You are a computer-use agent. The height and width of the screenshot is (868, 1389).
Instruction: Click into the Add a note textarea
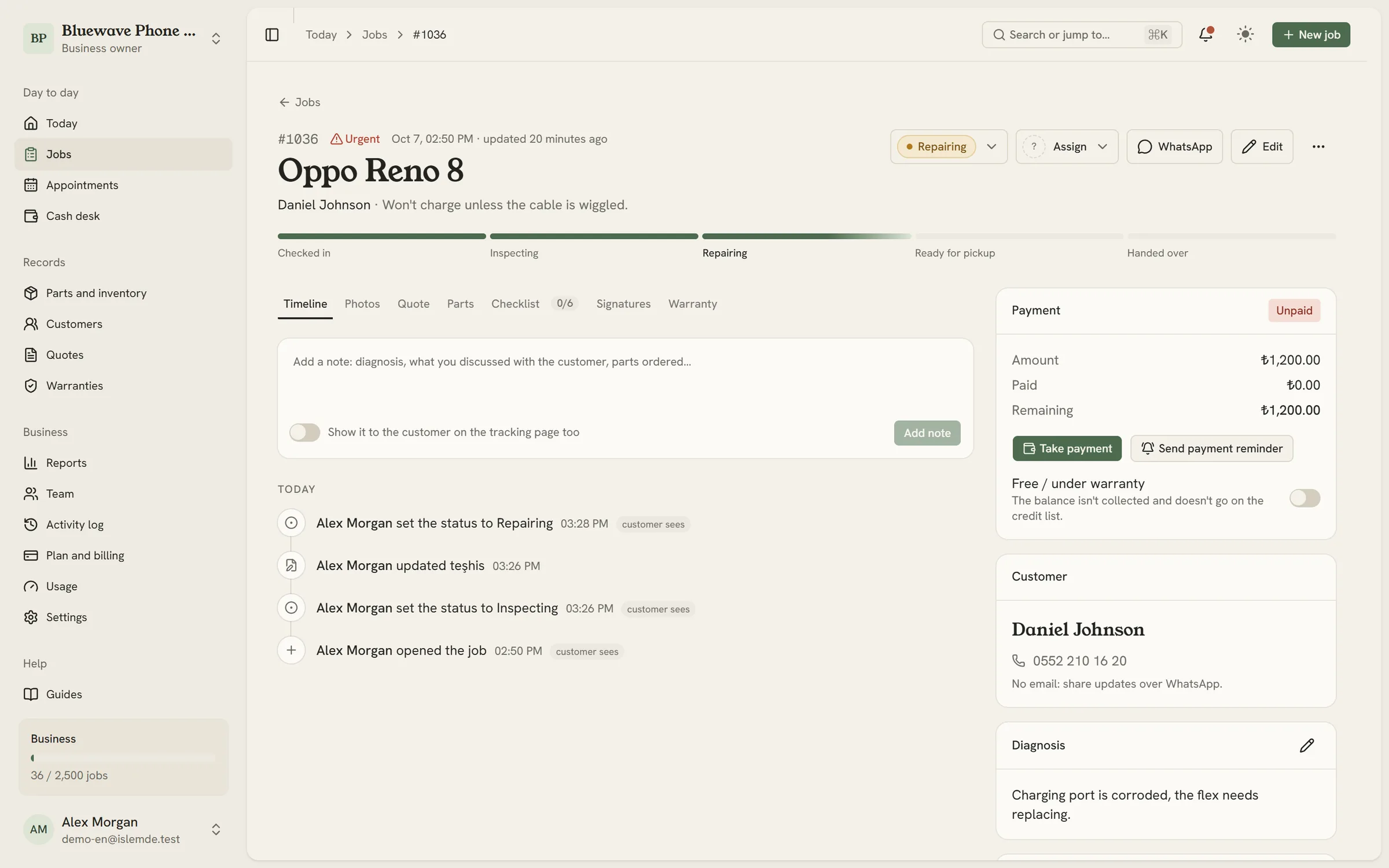[x=625, y=379]
